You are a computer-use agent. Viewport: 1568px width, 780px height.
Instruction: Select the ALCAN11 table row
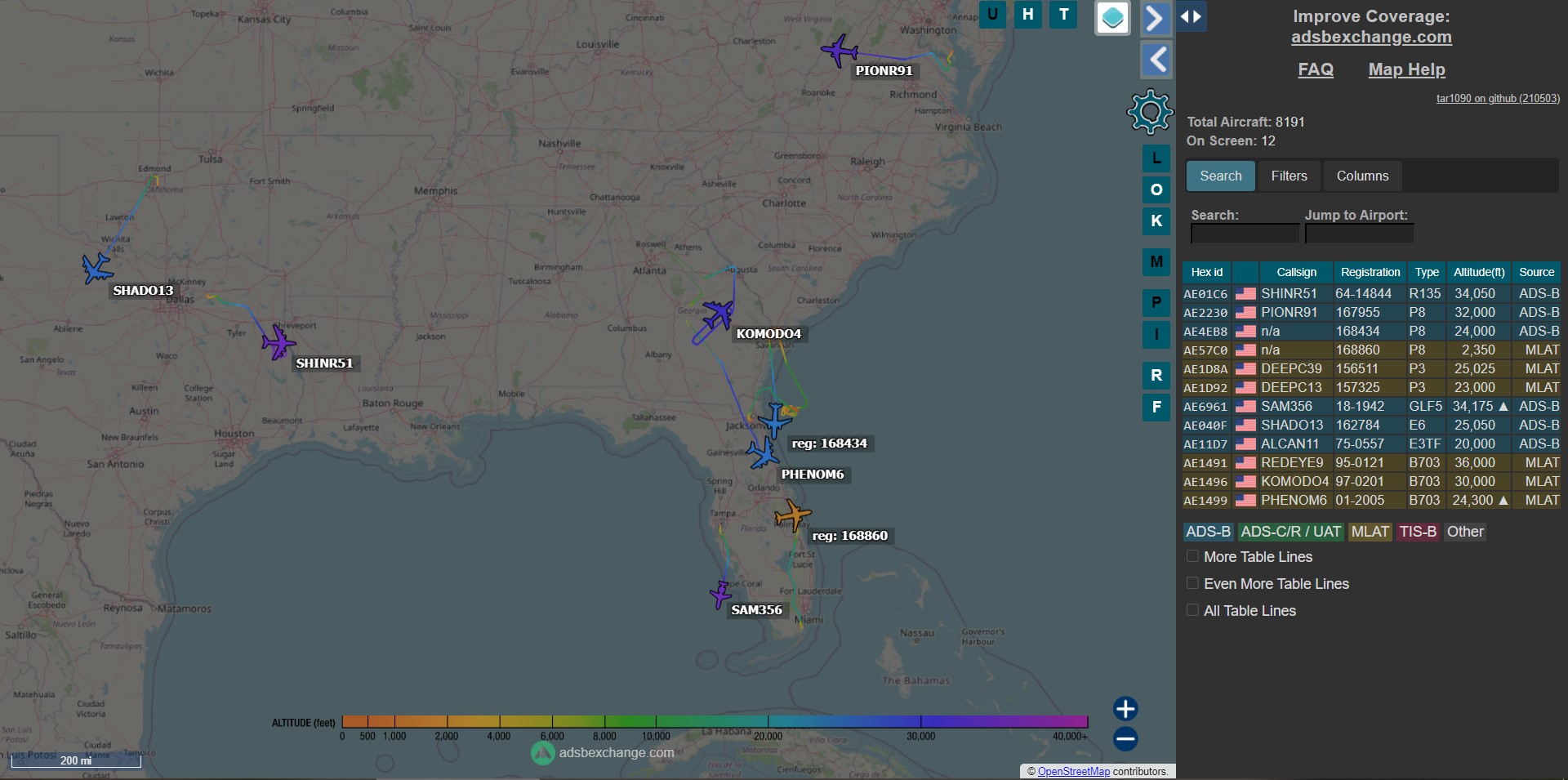tap(1371, 443)
